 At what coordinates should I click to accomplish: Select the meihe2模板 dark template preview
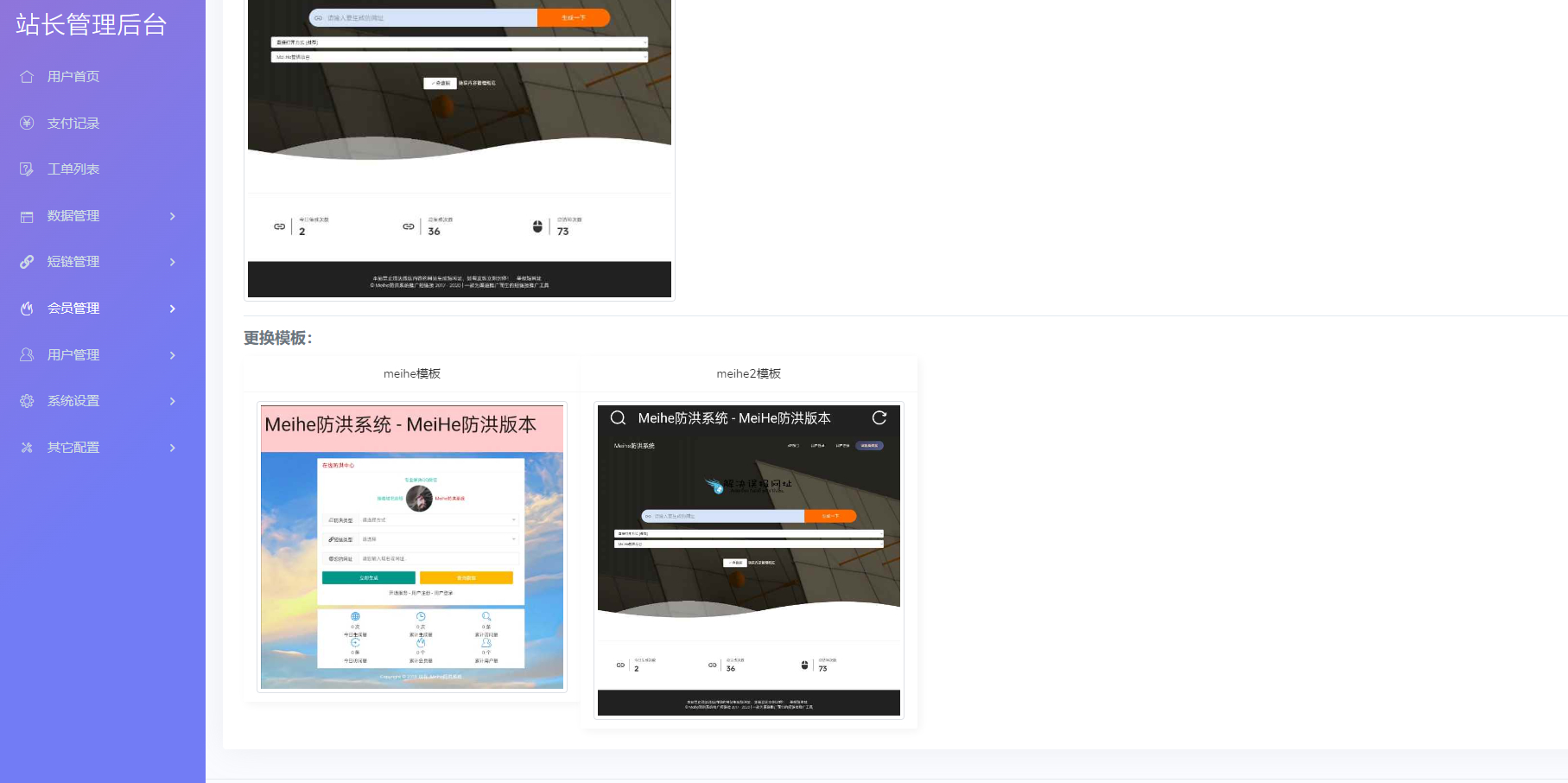(x=749, y=560)
